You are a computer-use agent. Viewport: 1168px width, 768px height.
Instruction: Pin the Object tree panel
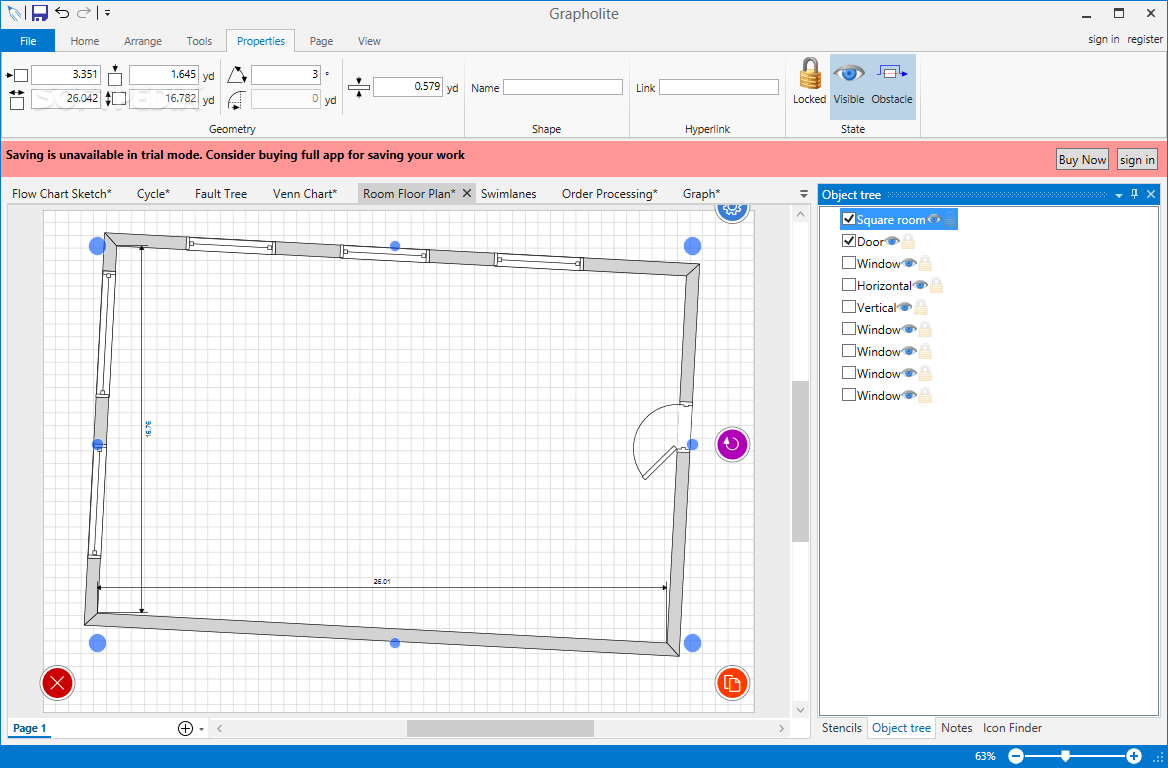[1134, 194]
